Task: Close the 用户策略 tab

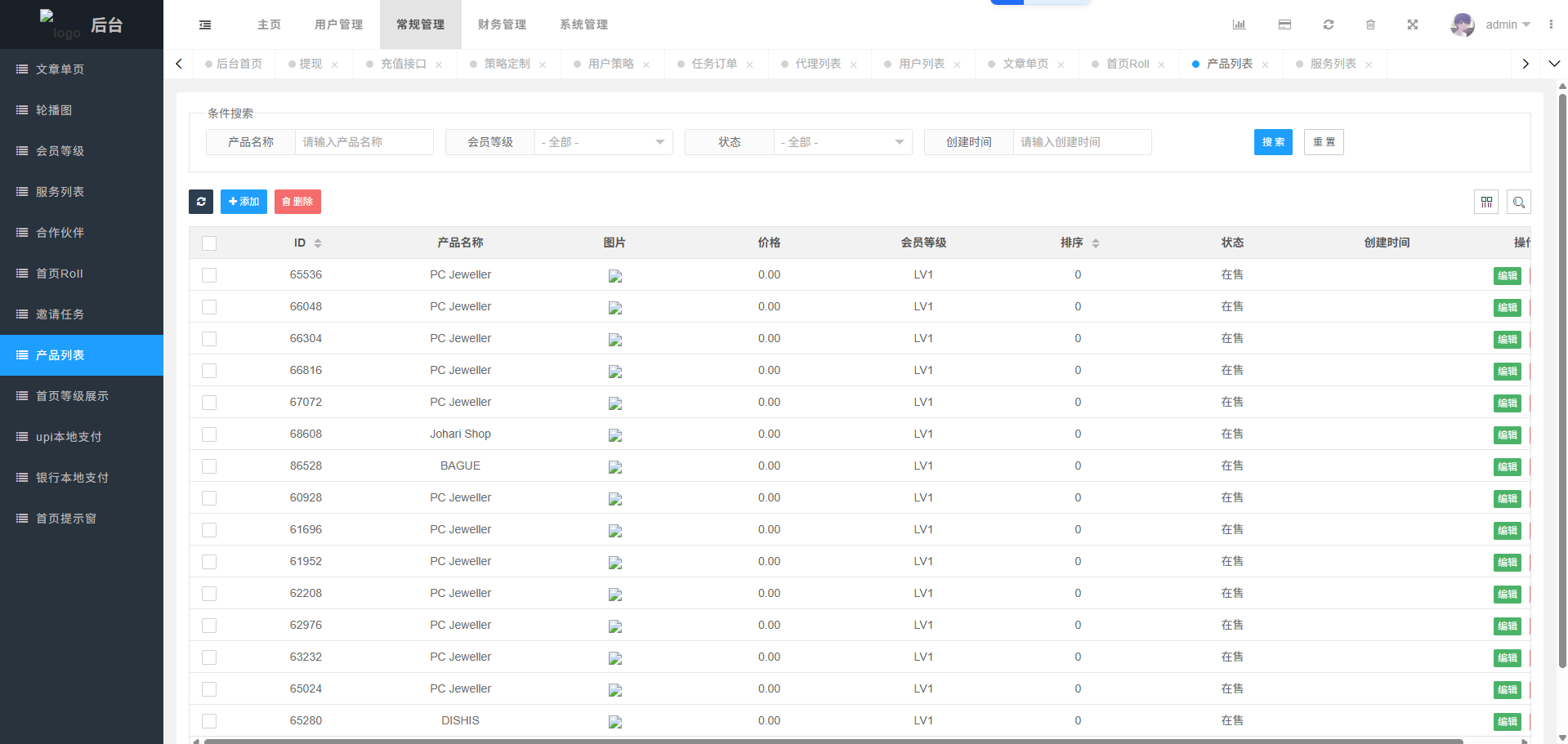Action: pos(646,65)
